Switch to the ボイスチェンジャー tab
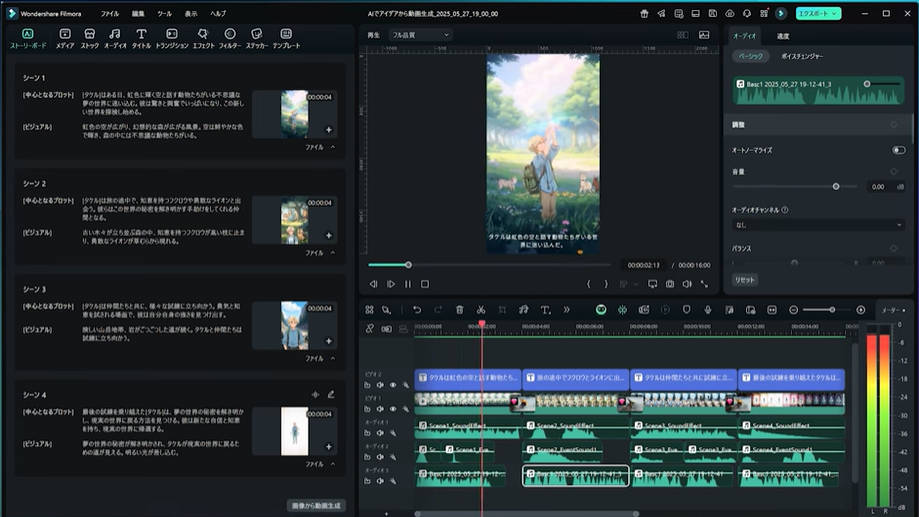The height and width of the screenshot is (517, 919). point(802,56)
